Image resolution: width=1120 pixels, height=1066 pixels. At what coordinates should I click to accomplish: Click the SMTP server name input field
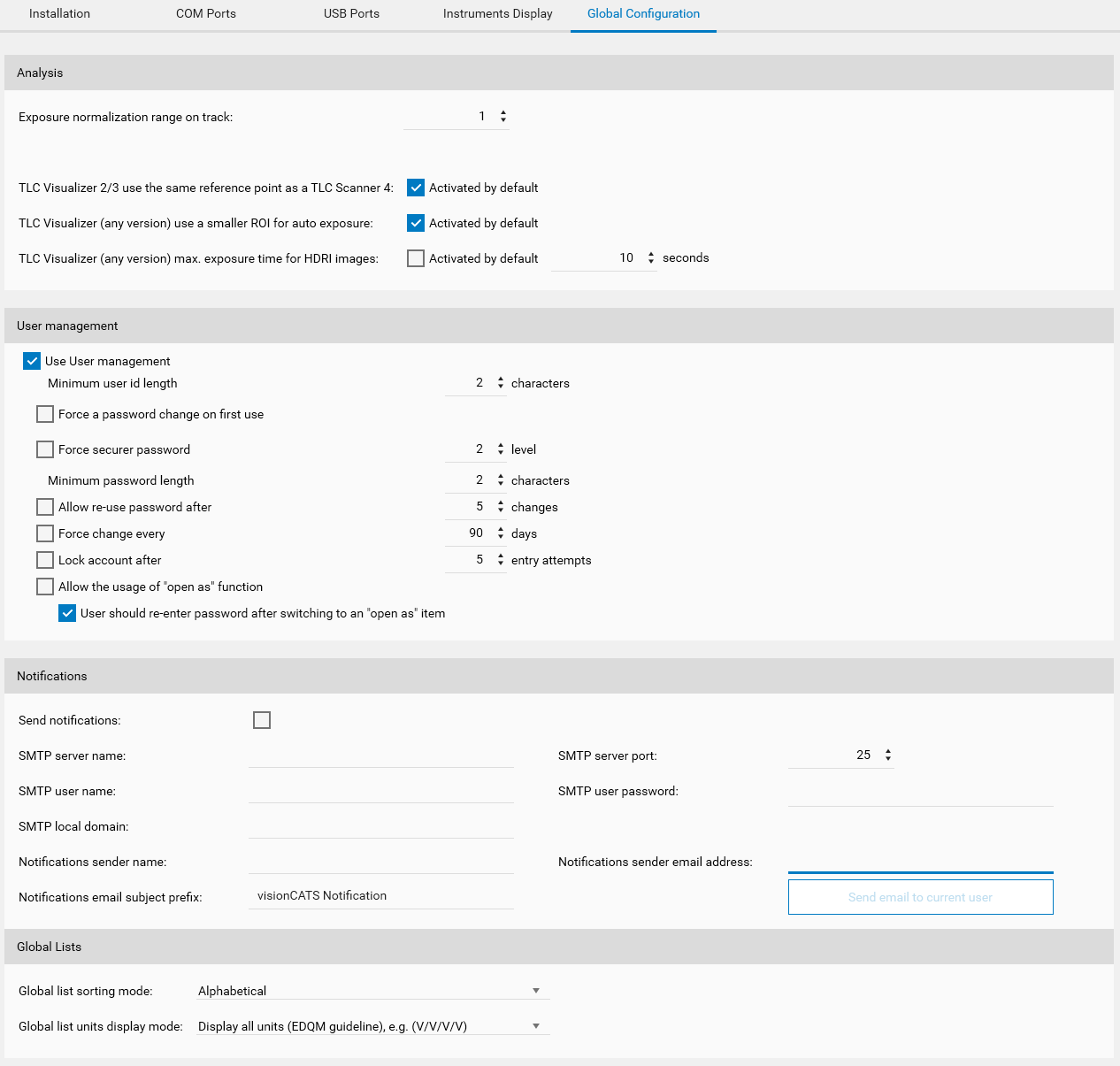point(380,755)
